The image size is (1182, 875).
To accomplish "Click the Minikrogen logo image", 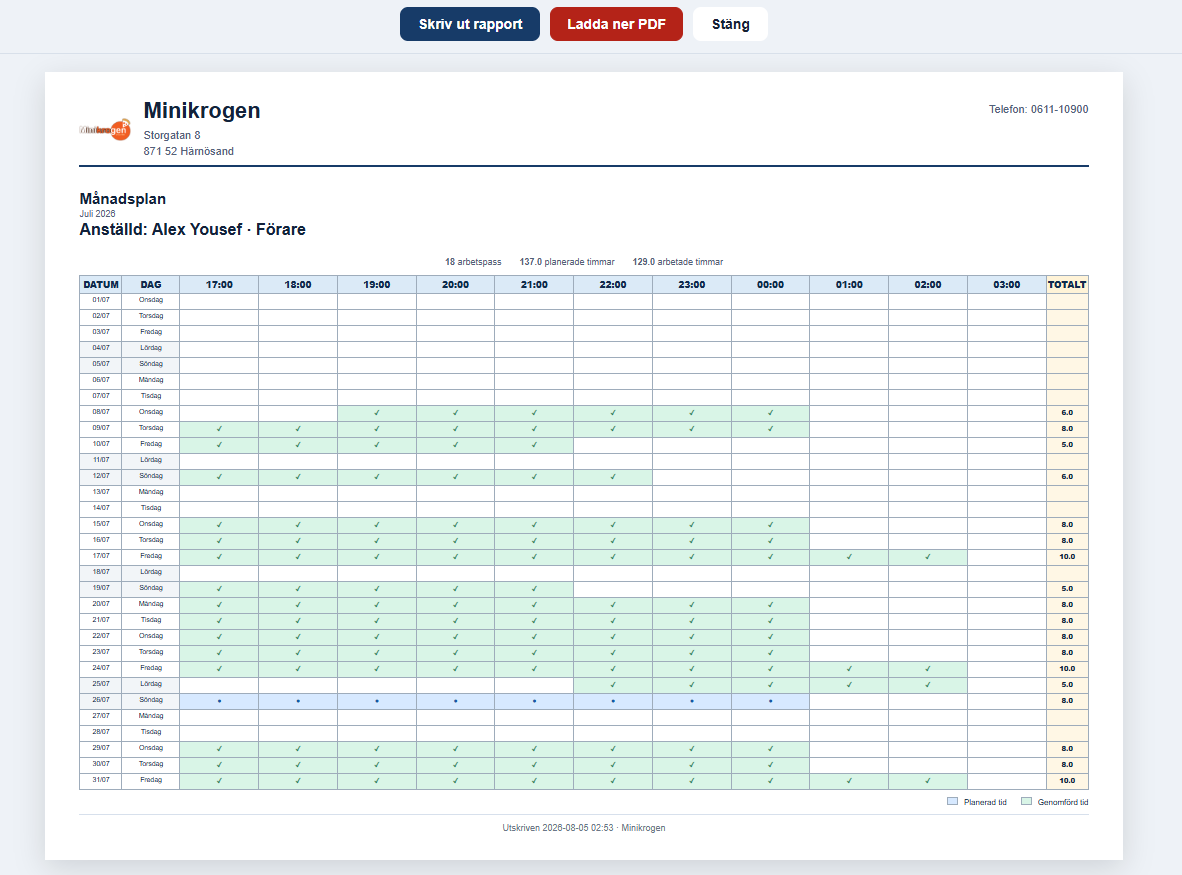I will [x=105, y=130].
